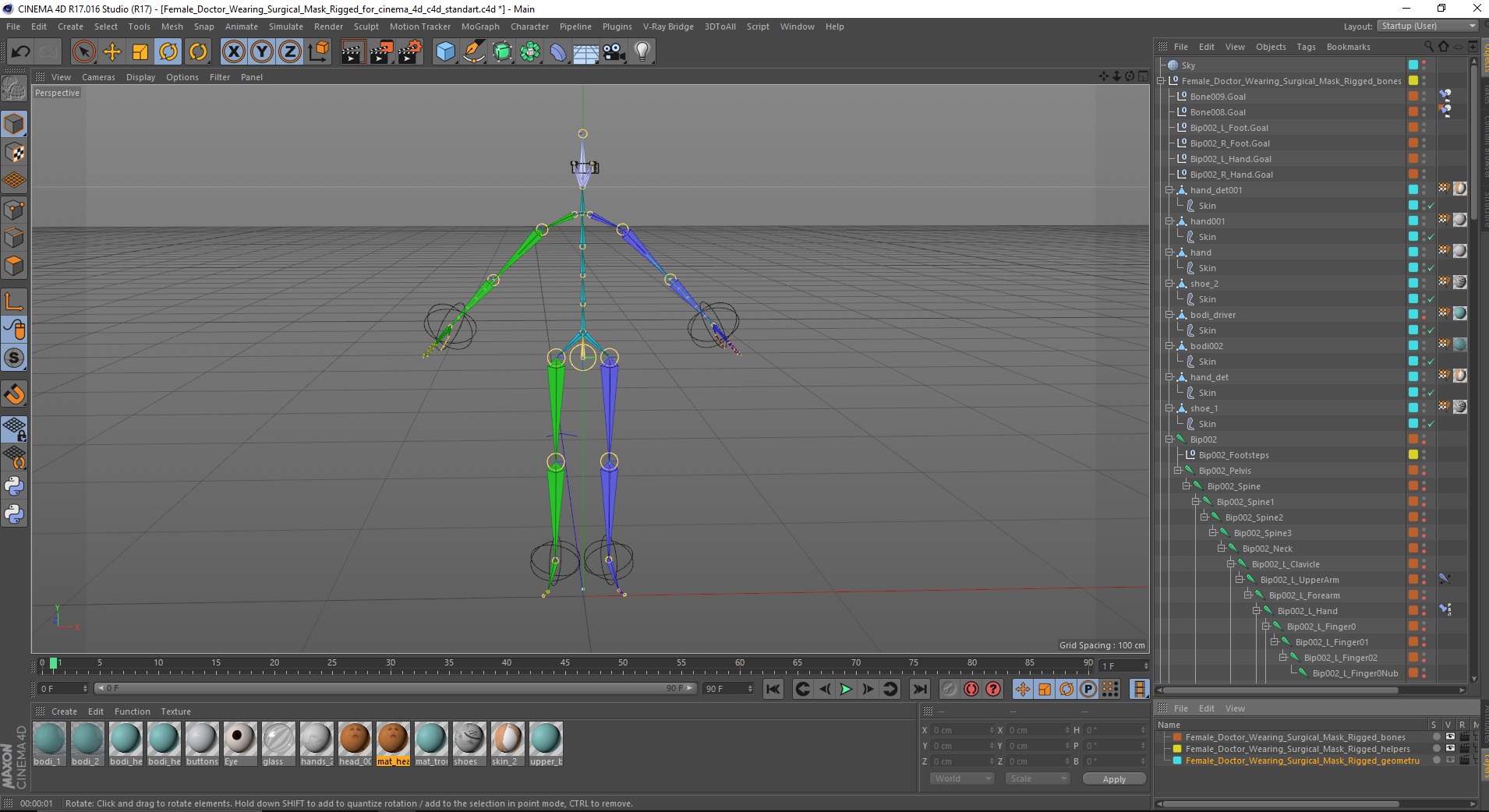The image size is (1489, 812).
Task: Click Render View clapperboard icon
Action: 352,52
